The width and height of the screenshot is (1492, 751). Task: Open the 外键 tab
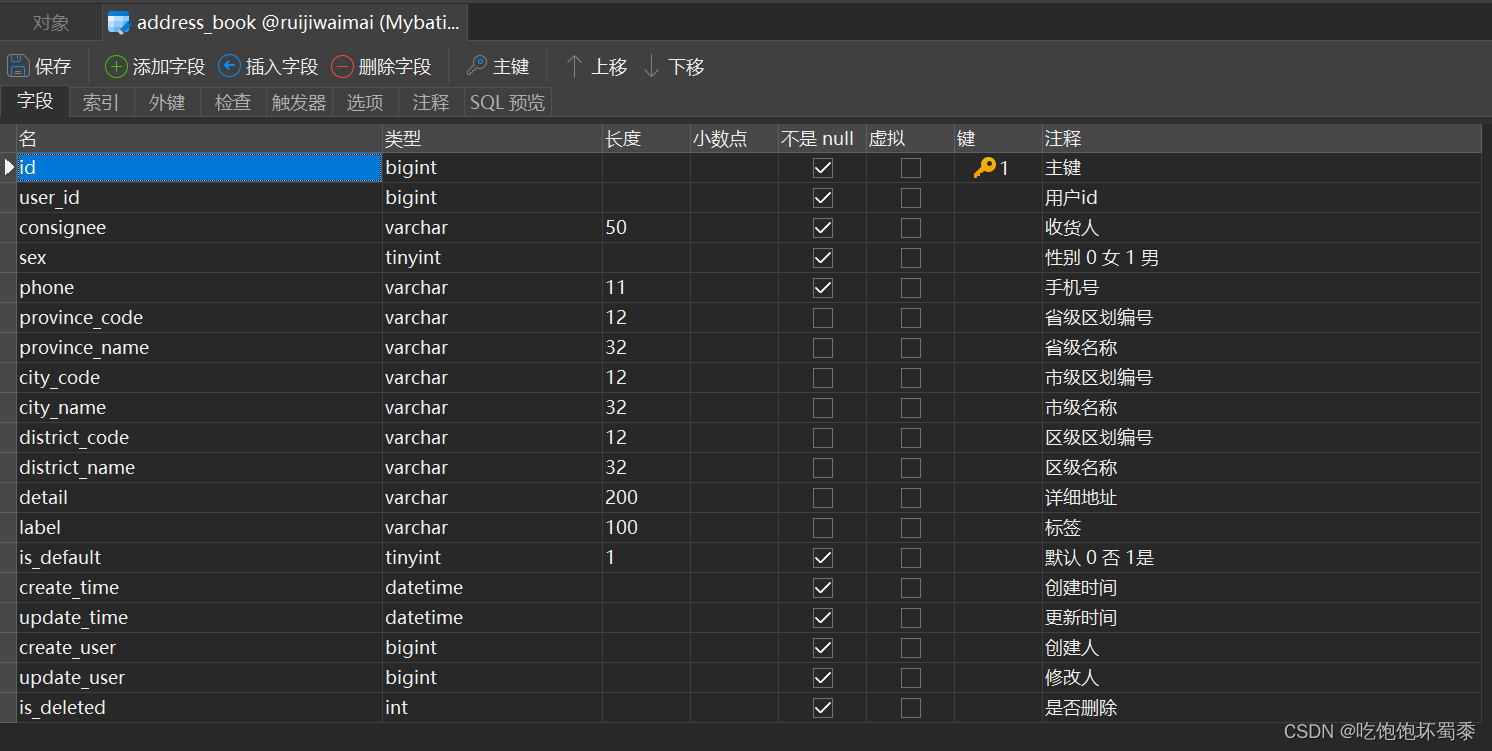167,102
